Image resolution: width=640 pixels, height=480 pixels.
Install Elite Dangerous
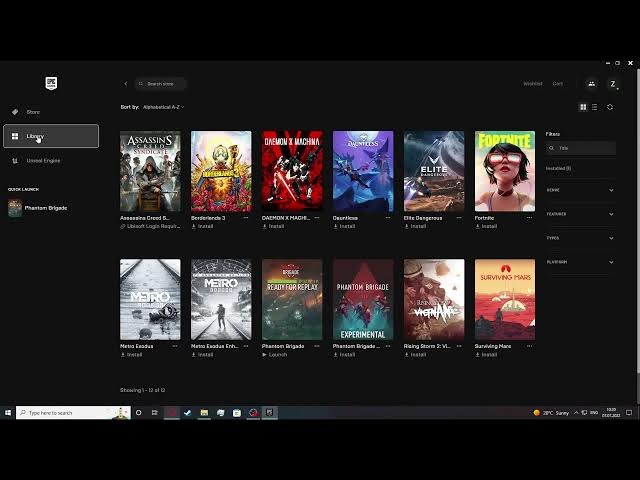(x=415, y=226)
